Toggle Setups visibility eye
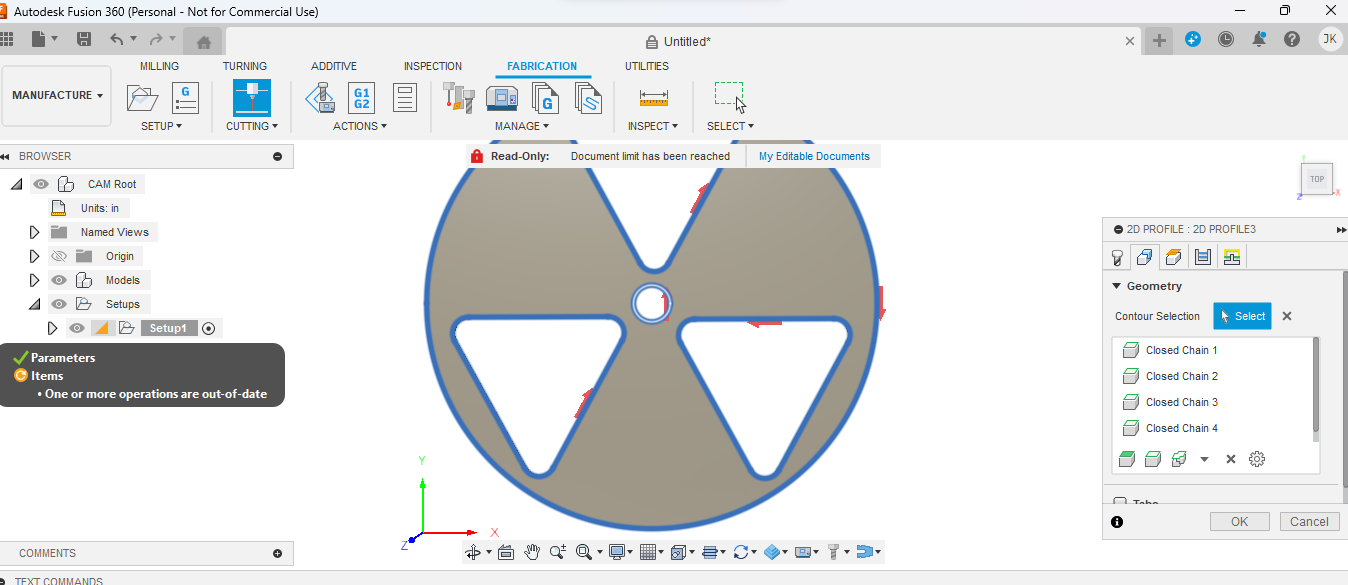Image resolution: width=1348 pixels, height=585 pixels. pos(59,304)
